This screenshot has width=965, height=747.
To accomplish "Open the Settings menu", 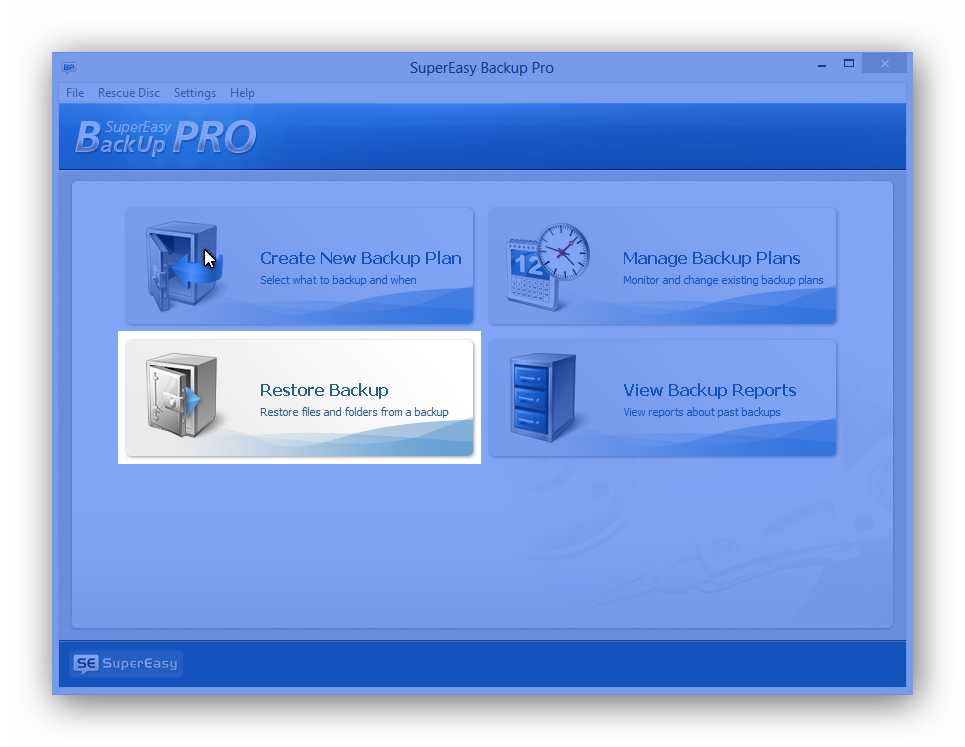I will click(194, 93).
